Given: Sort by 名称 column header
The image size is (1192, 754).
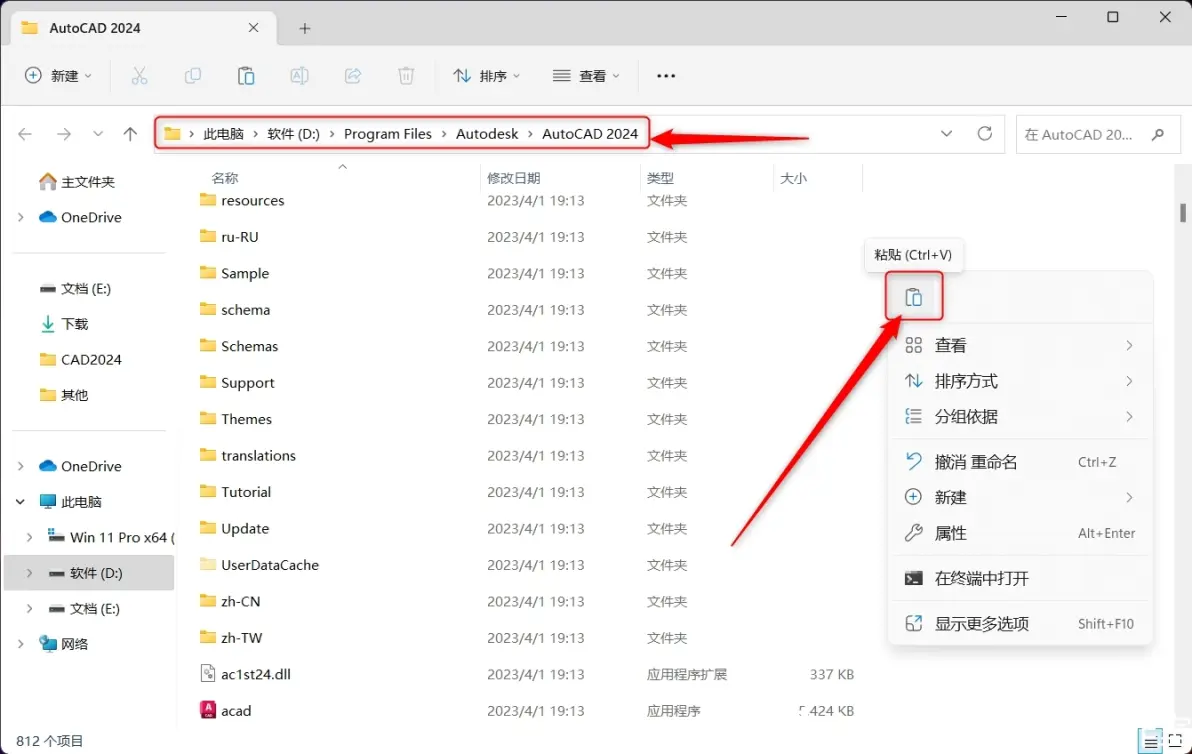Looking at the screenshot, I should pos(224,178).
